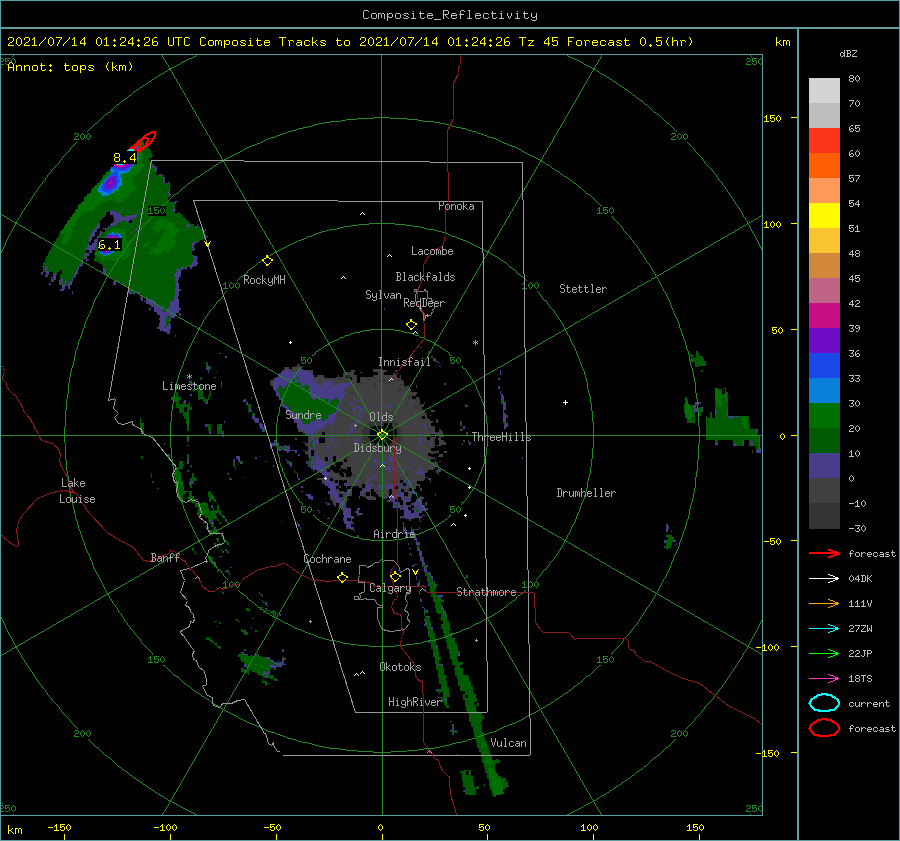This screenshot has height=841, width=900.
Task: Select the bright green 20-30 dBZ swatch
Action: [824, 416]
